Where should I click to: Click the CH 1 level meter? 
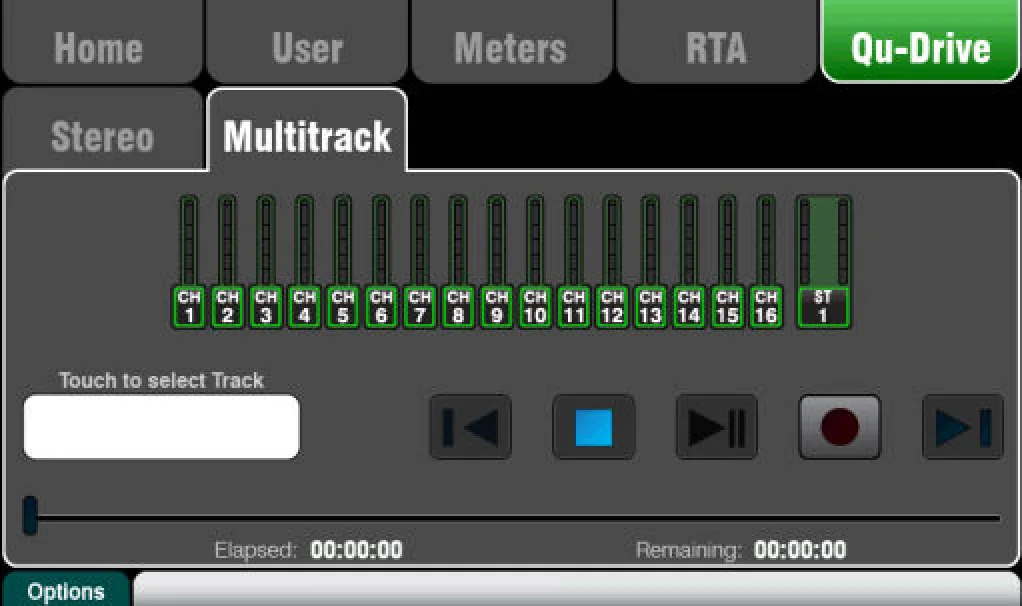(x=189, y=240)
